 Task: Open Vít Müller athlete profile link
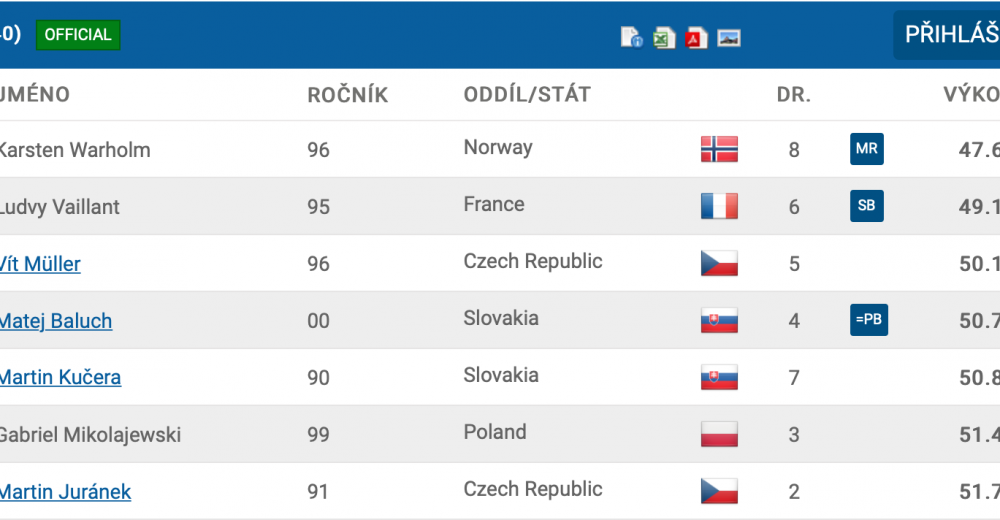point(40,264)
